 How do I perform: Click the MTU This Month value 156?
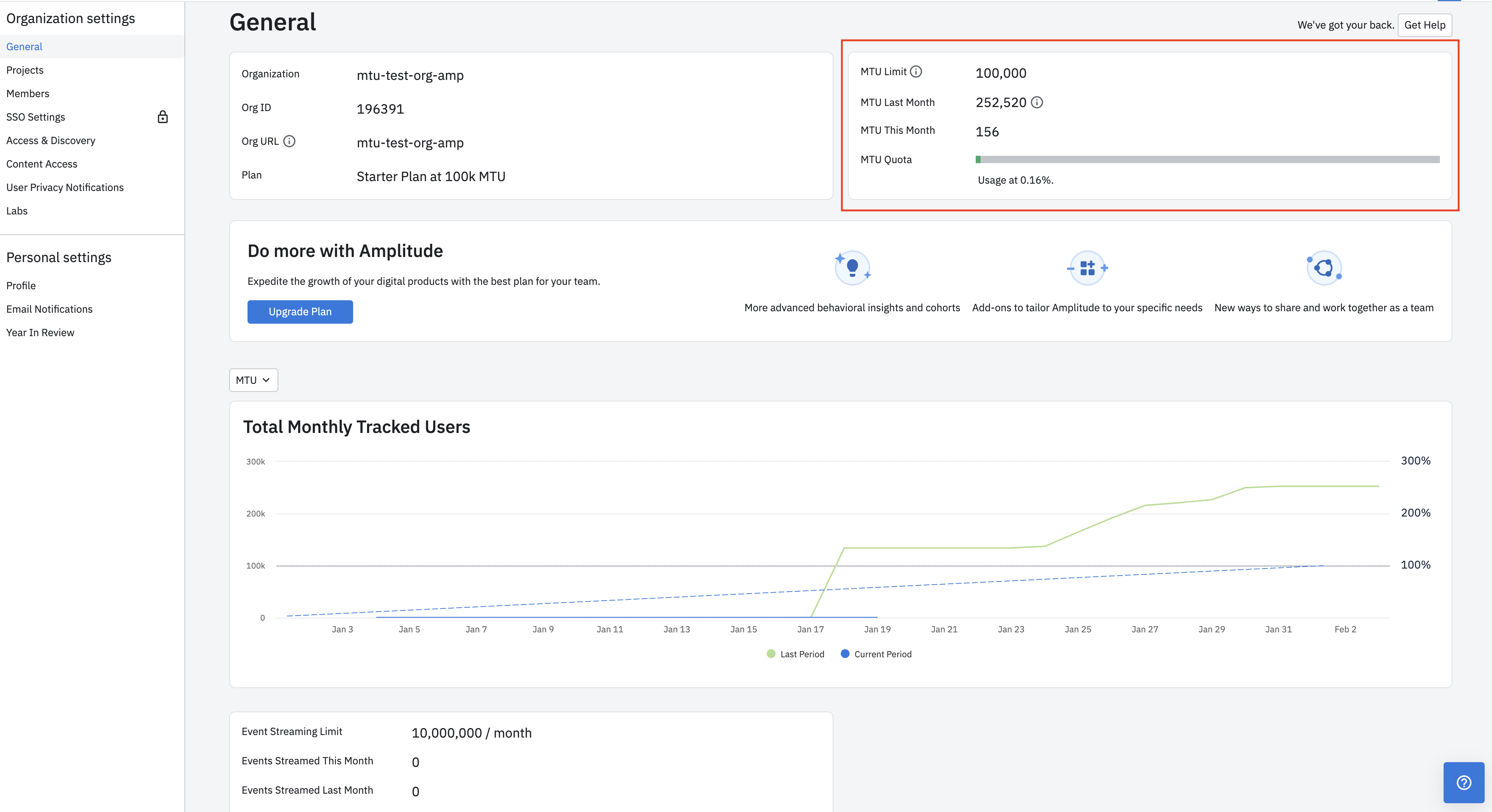pos(987,132)
